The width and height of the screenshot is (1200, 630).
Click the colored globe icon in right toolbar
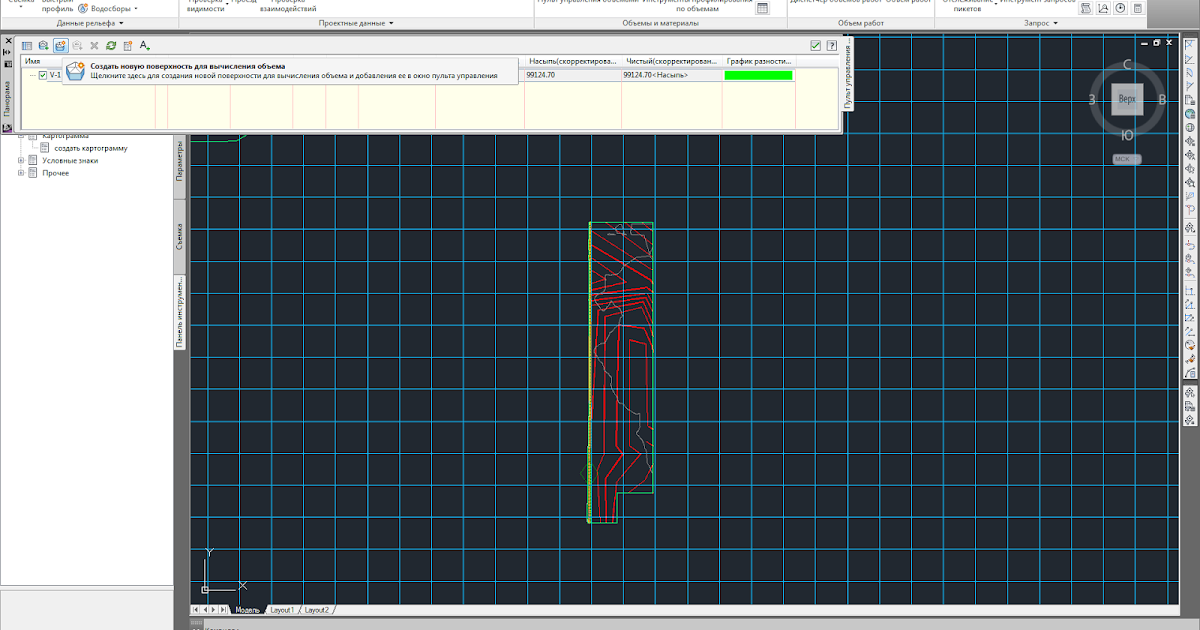pyautogui.click(x=1190, y=113)
